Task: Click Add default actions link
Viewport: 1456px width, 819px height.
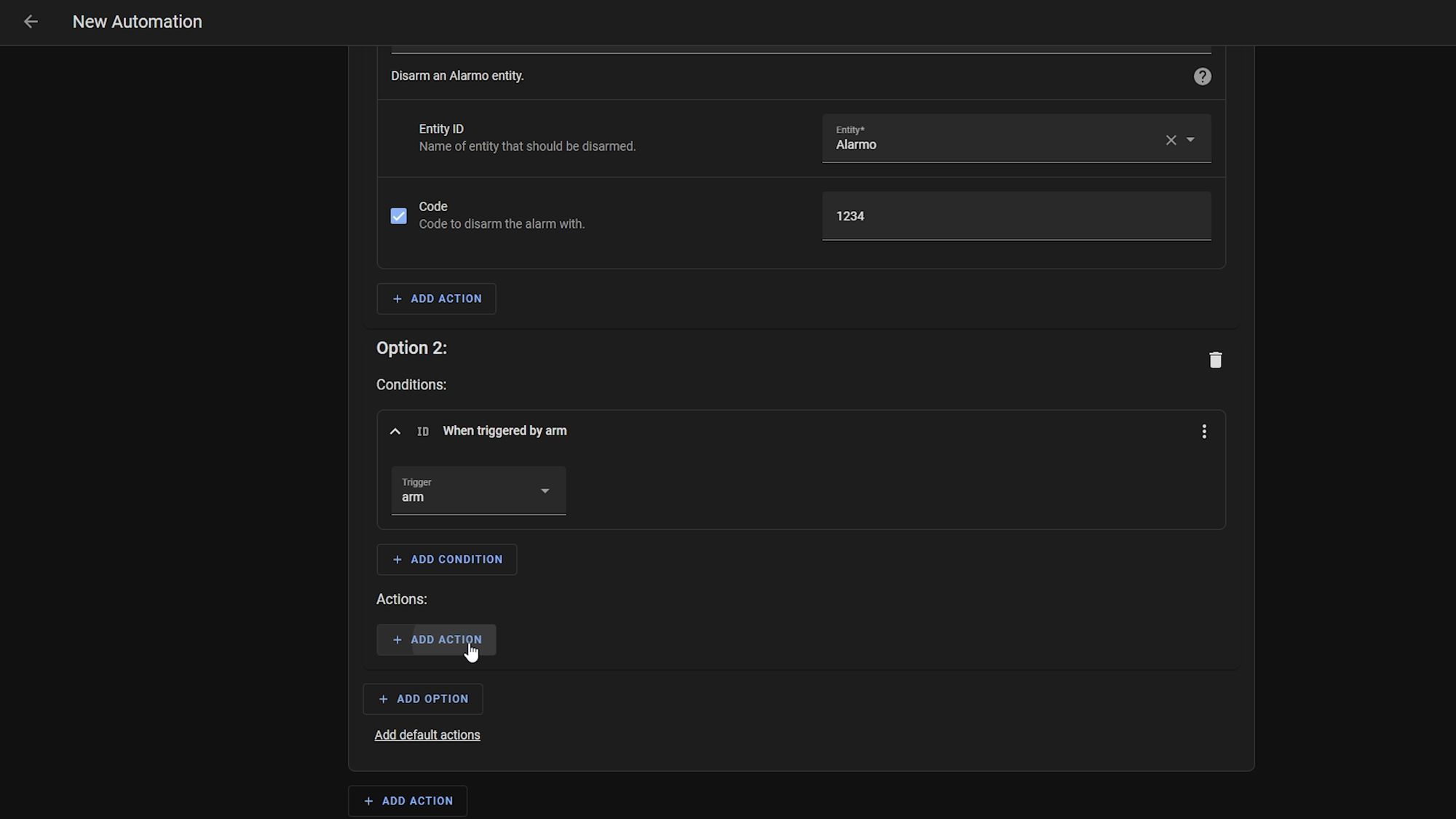Action: tap(427, 734)
